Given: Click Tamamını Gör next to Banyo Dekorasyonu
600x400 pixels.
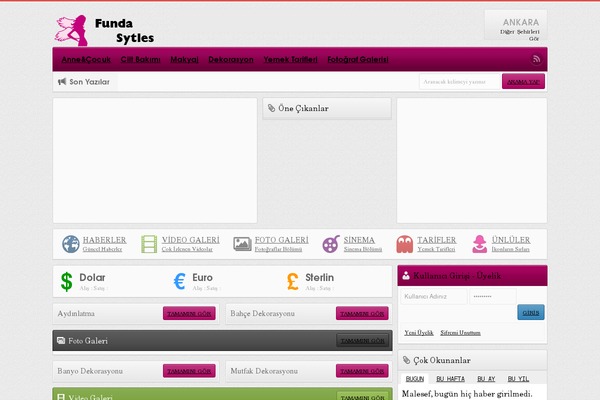Looking at the screenshot, I should pyautogui.click(x=189, y=371).
